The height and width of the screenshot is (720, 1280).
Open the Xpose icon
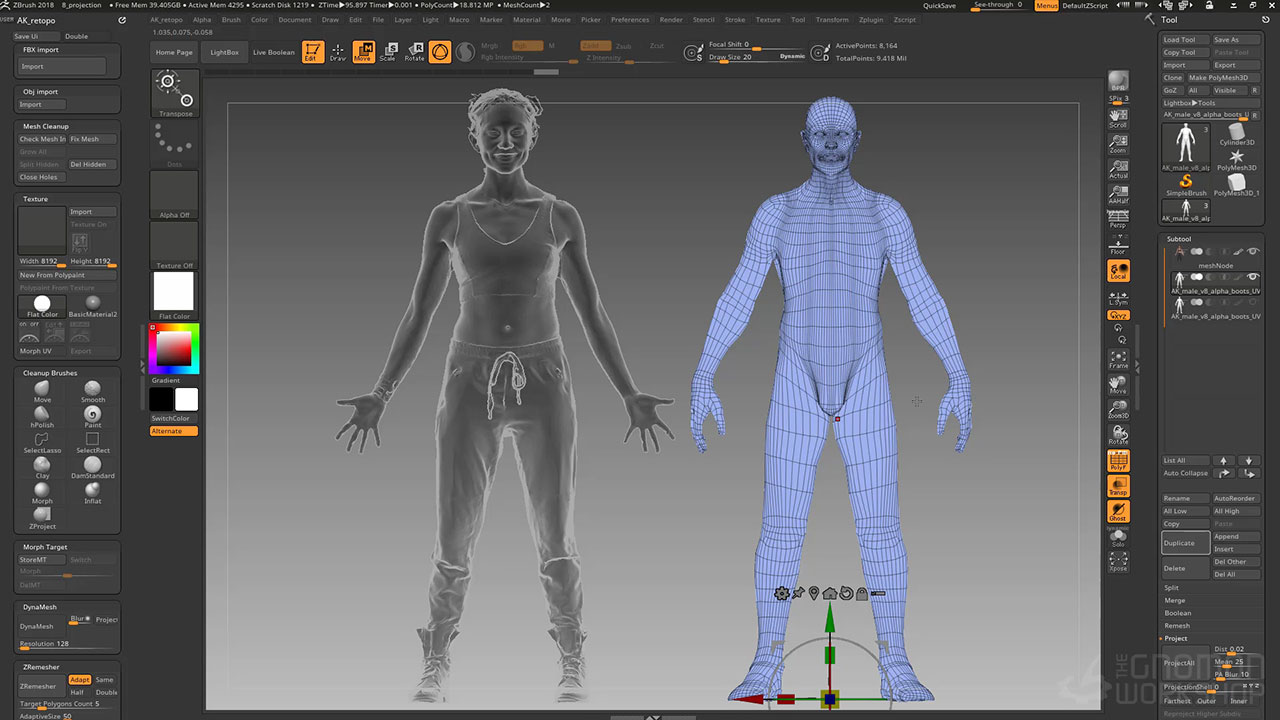point(1118,561)
